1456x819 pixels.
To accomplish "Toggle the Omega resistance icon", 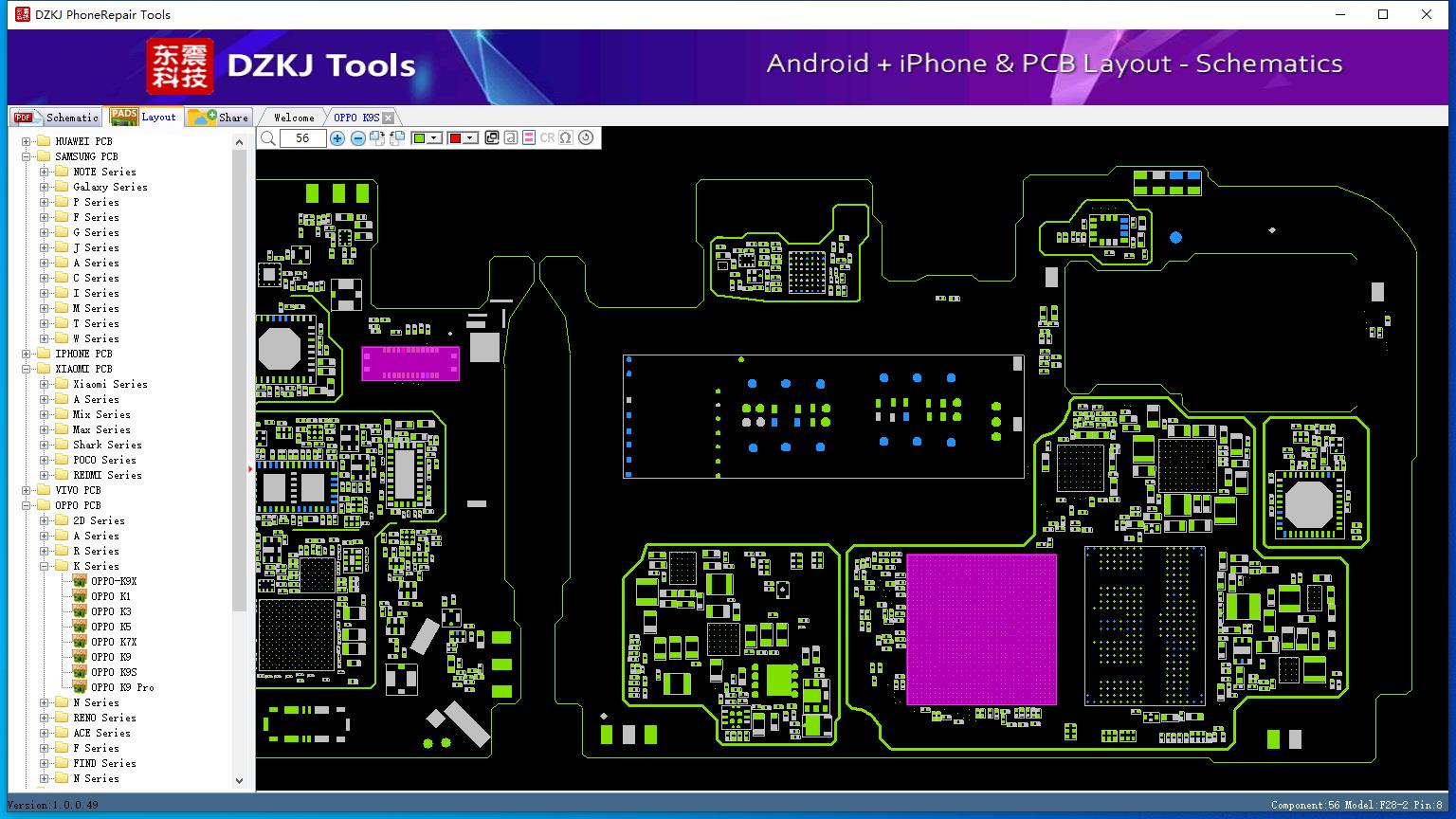I will coord(566,138).
